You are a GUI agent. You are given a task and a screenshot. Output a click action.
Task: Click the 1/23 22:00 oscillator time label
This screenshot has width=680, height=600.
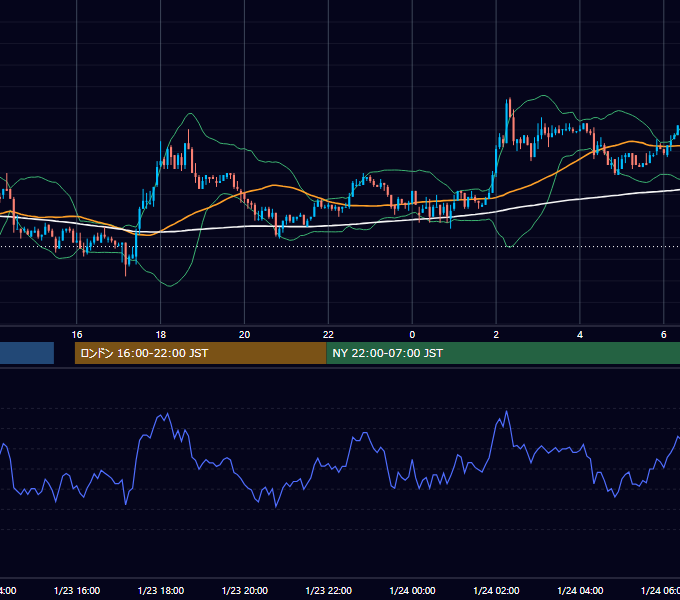[329, 590]
